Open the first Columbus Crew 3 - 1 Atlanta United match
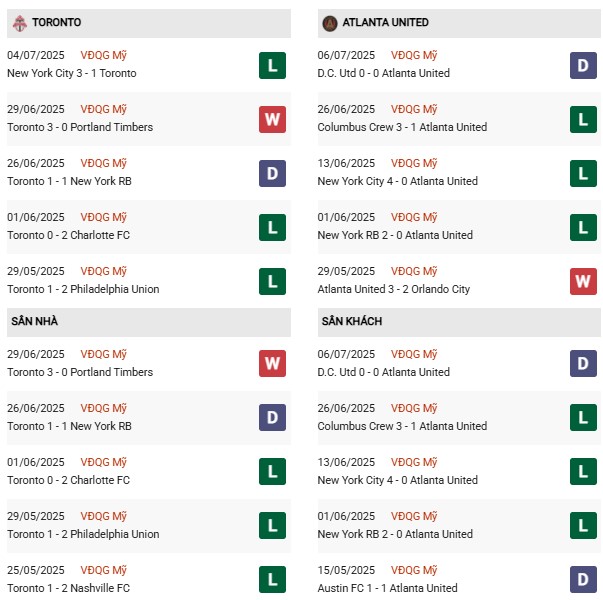The image size is (603, 600). pyautogui.click(x=402, y=127)
